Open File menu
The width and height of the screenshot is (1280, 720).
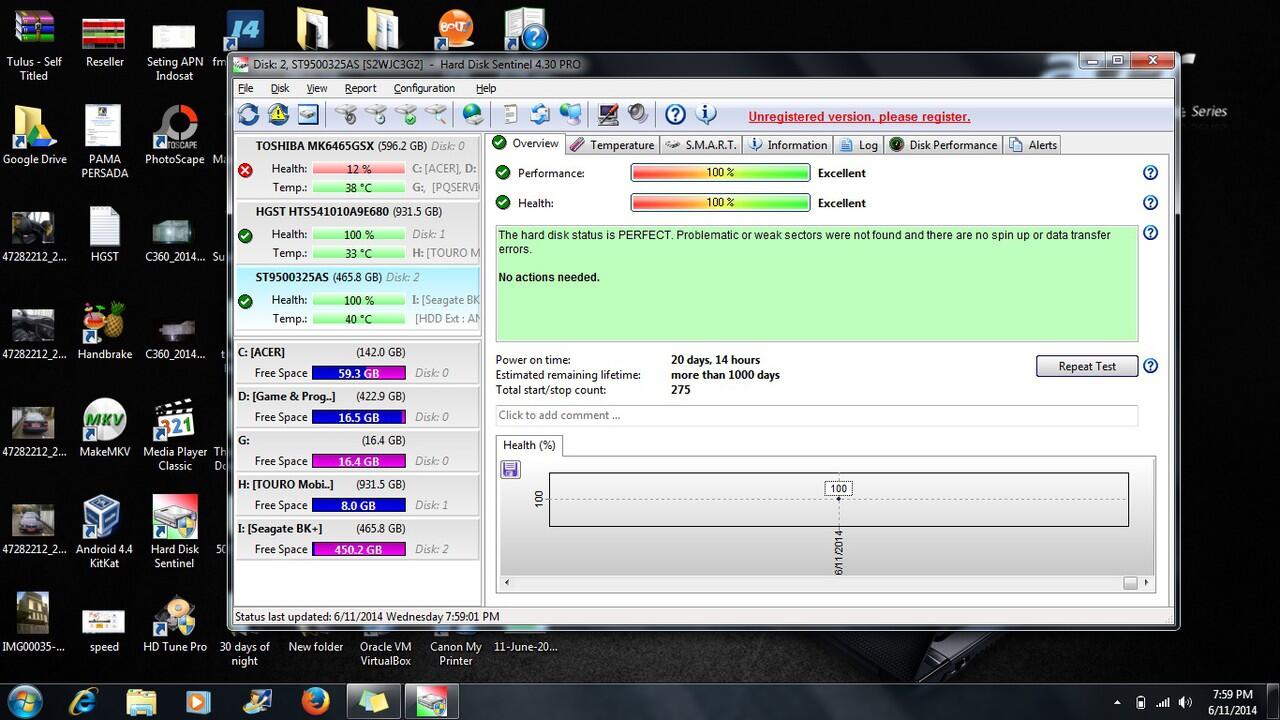(245, 88)
